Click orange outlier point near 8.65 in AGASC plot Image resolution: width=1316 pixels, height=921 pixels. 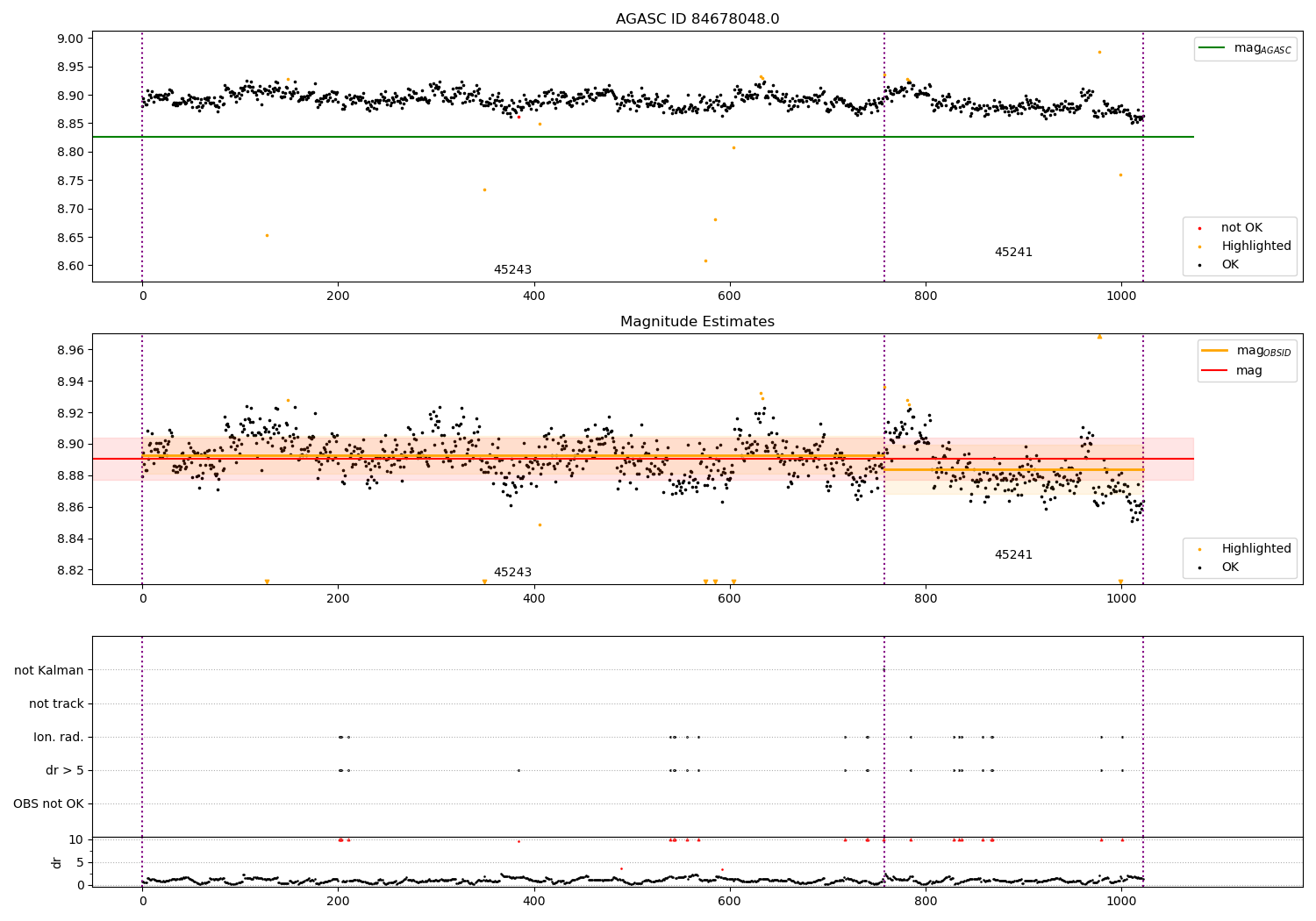tap(267, 235)
